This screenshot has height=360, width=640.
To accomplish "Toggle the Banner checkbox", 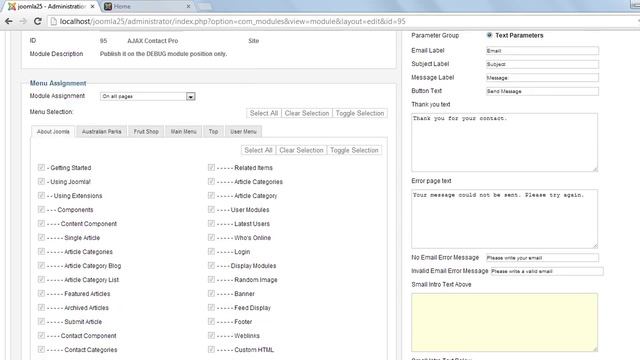I will click(x=211, y=293).
